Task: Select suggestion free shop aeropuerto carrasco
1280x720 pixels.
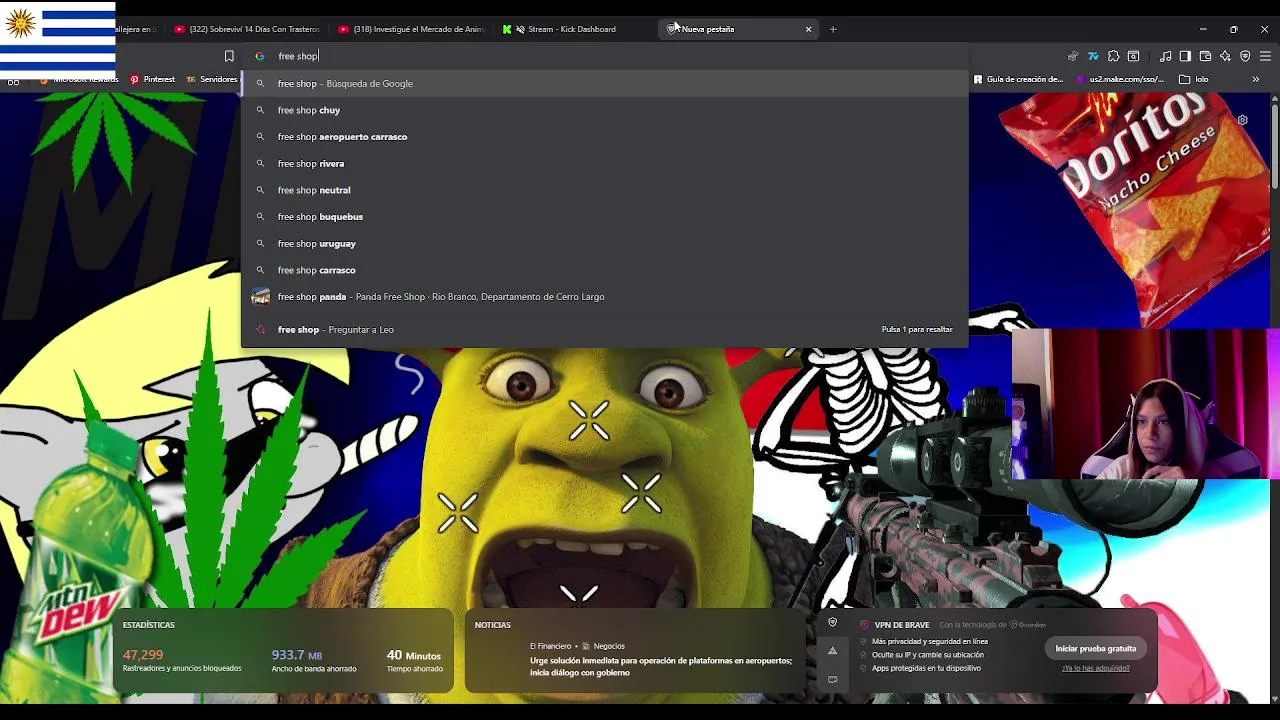Action: tap(604, 136)
